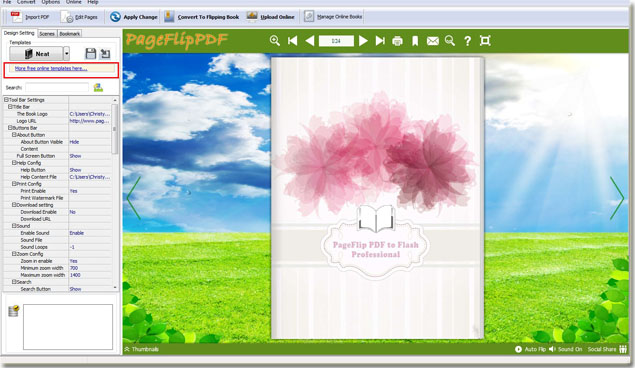Collapse the Title Bar node
The height and width of the screenshot is (368, 635).
pyautogui.click(x=10, y=107)
